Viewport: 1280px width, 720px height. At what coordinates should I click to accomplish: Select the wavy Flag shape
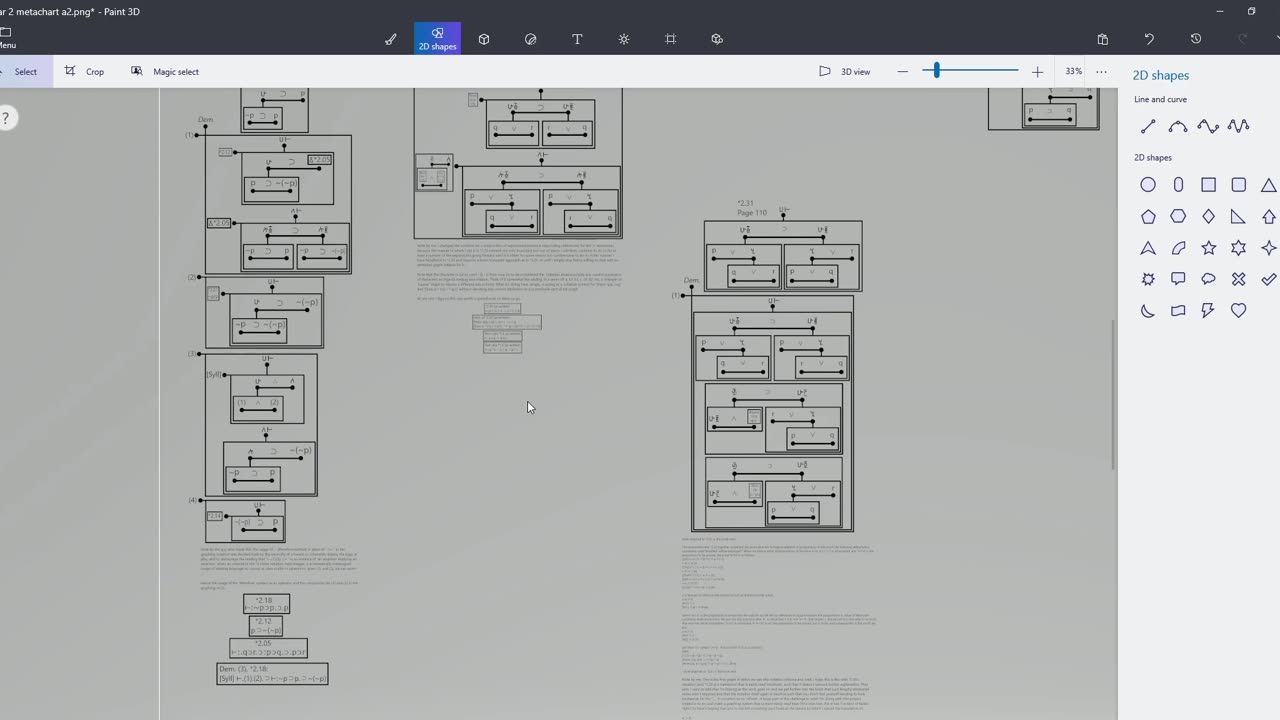click(1178, 310)
